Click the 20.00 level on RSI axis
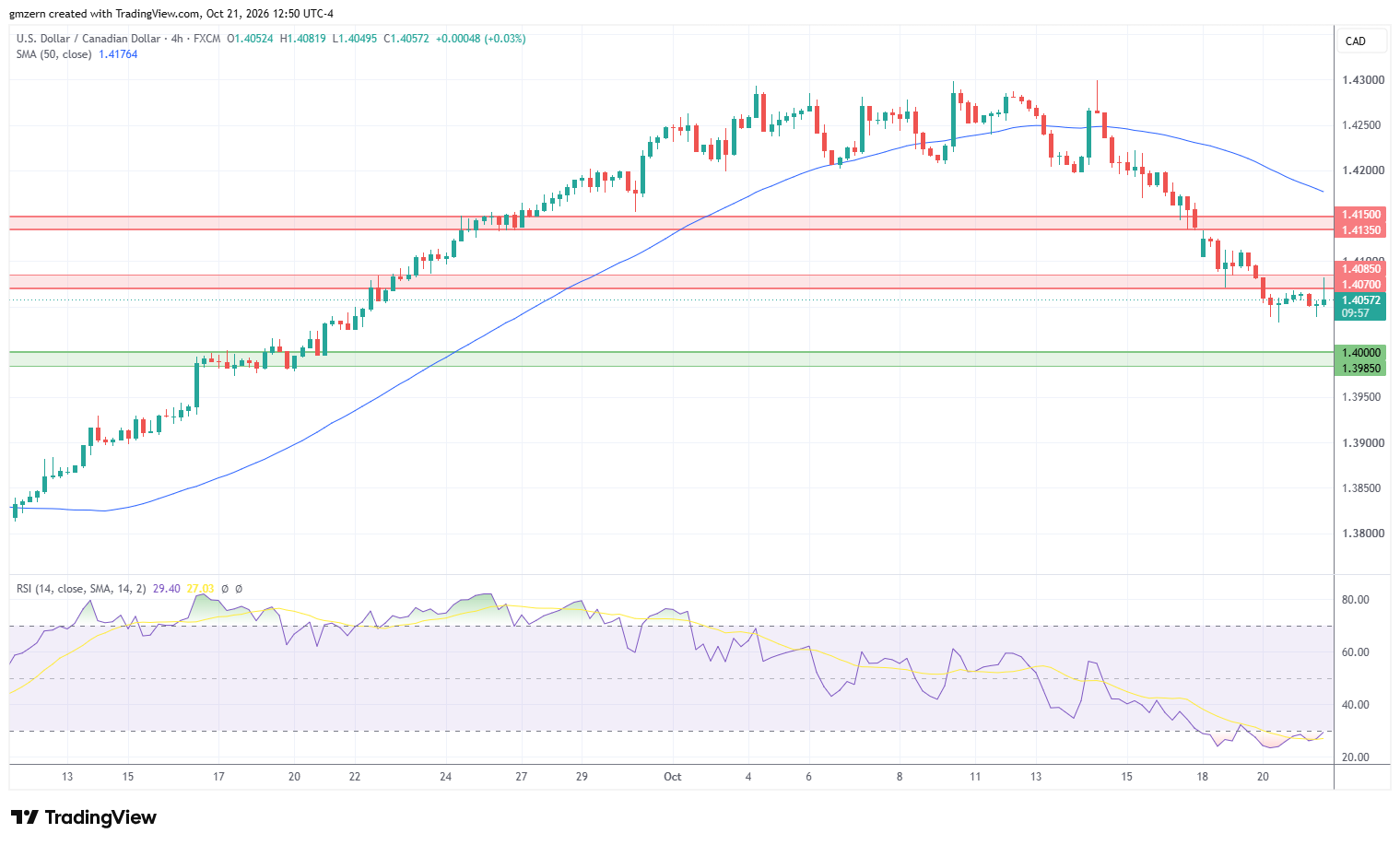 pyautogui.click(x=1355, y=757)
